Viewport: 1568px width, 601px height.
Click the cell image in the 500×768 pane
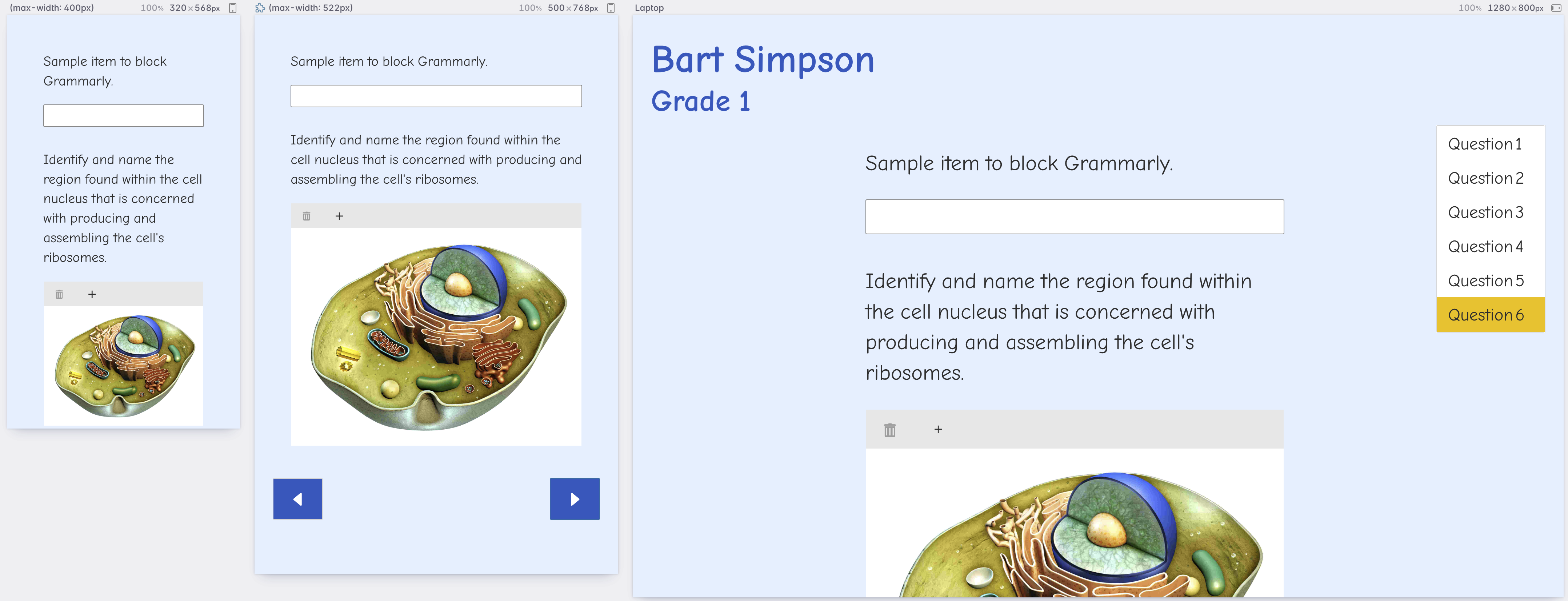[436, 337]
